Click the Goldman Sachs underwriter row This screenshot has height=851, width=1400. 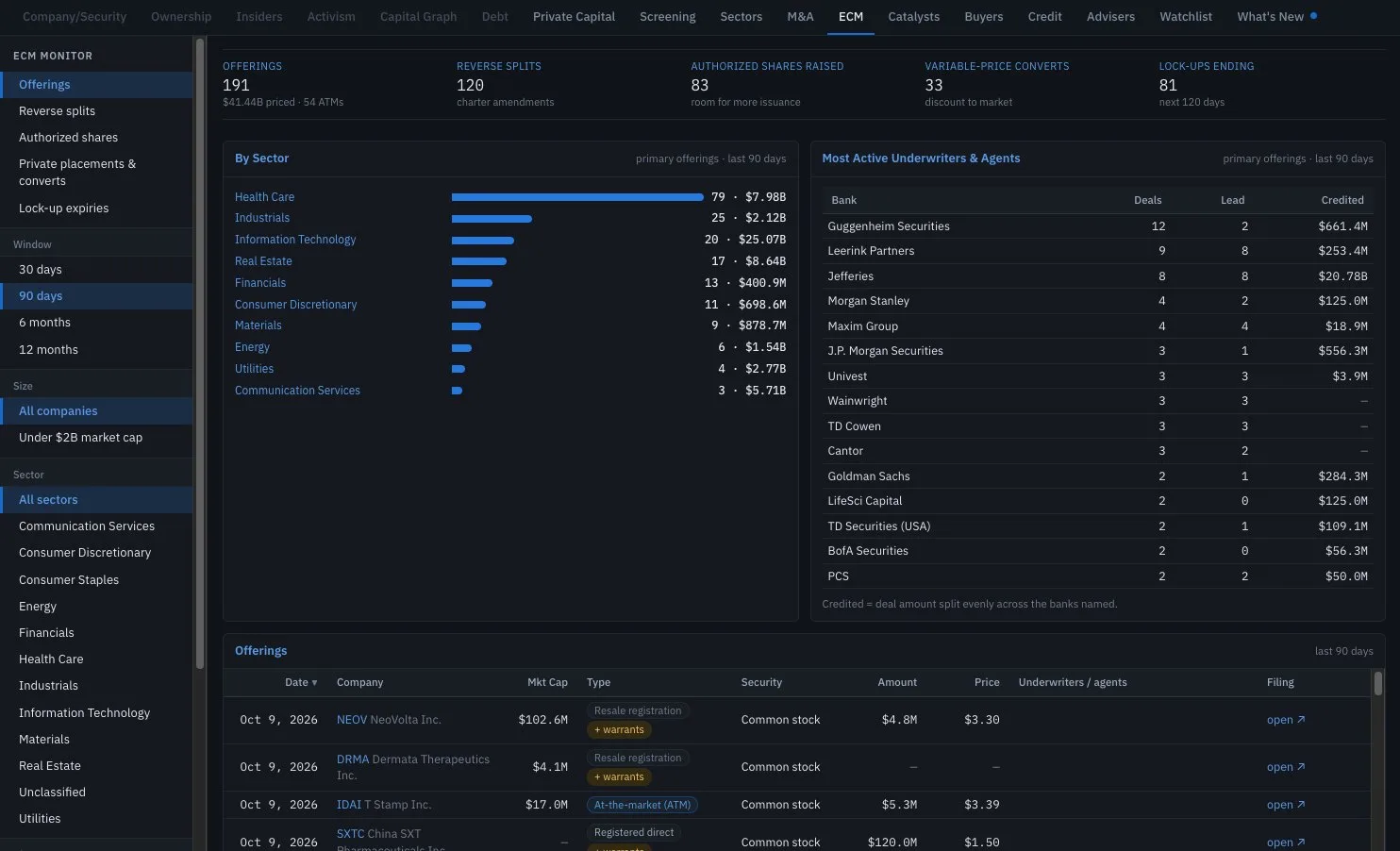pyautogui.click(x=1097, y=476)
